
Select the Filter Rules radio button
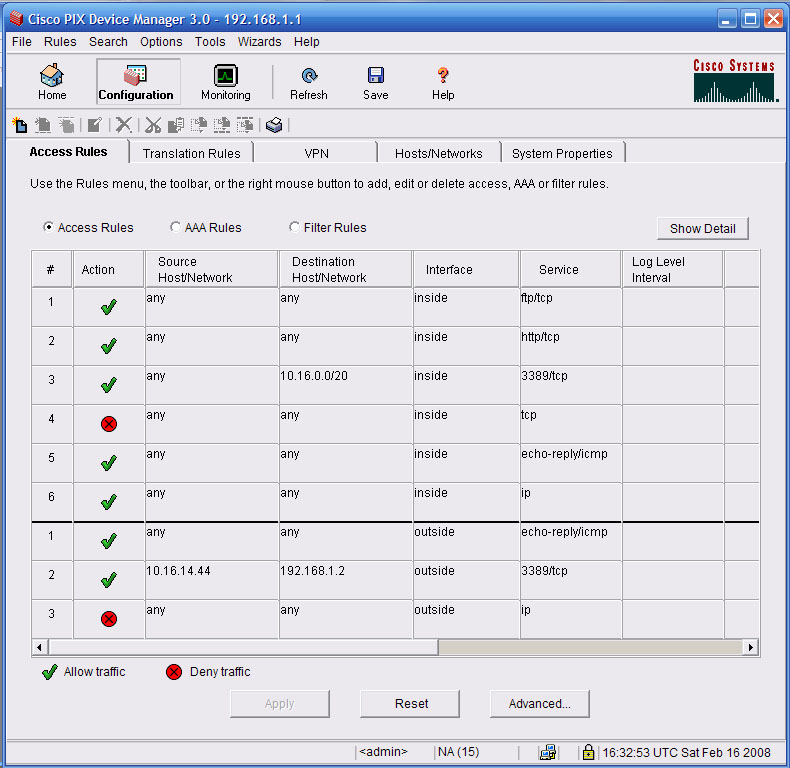coord(294,227)
